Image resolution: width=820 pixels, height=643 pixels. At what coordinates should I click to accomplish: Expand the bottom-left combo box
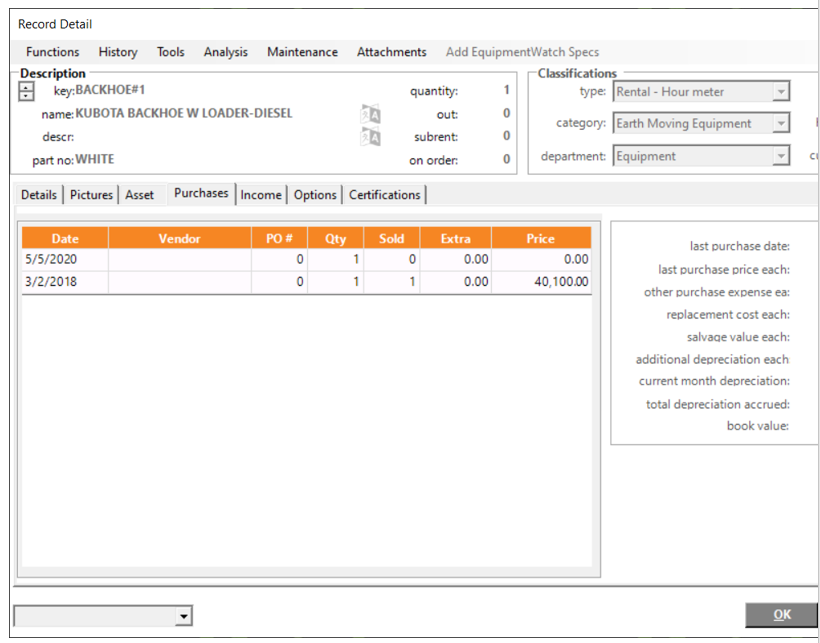click(182, 616)
